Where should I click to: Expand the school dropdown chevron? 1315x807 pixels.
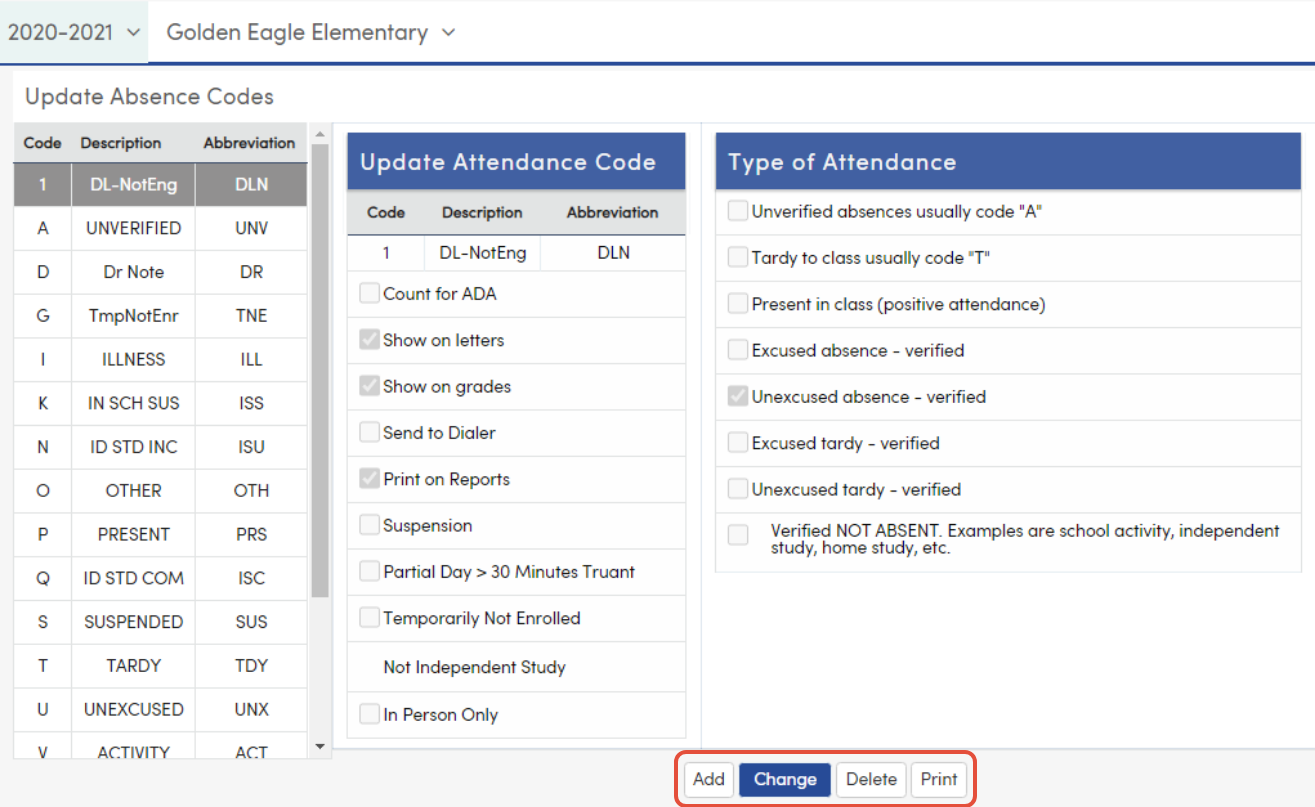pos(447,32)
